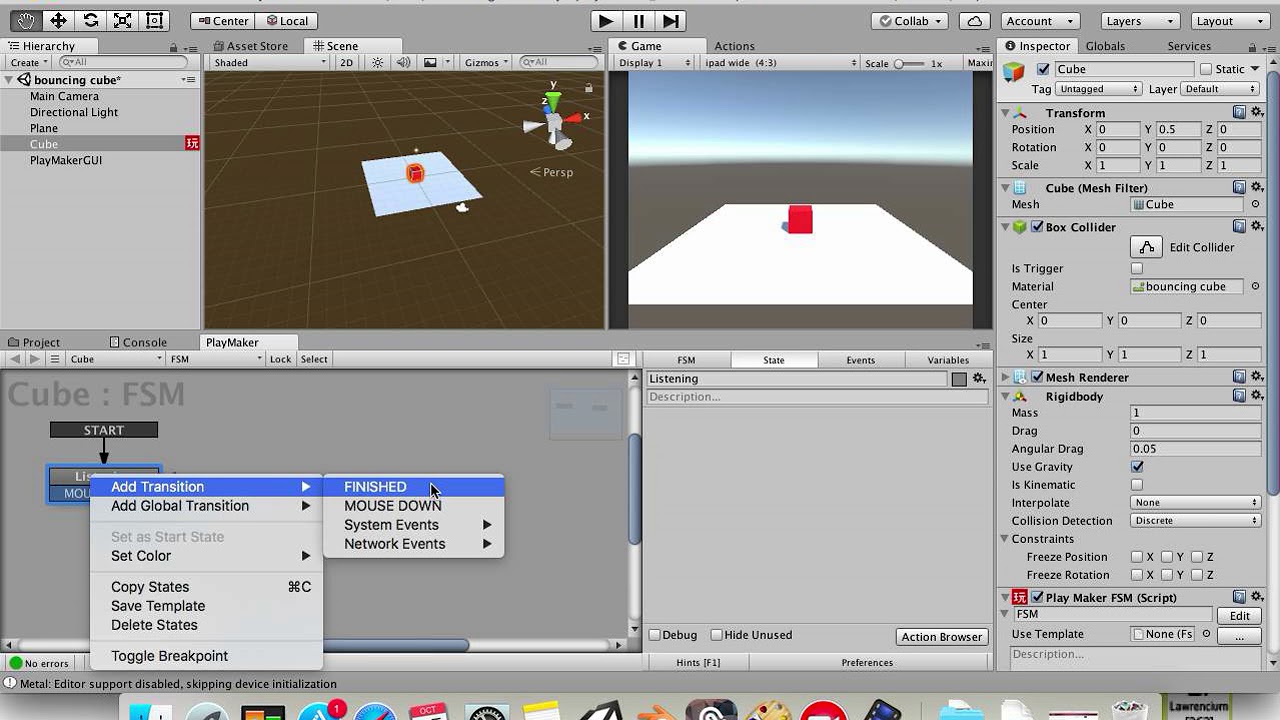Click the Edit Collider icon button
This screenshot has width=1280, height=720.
(x=1147, y=247)
